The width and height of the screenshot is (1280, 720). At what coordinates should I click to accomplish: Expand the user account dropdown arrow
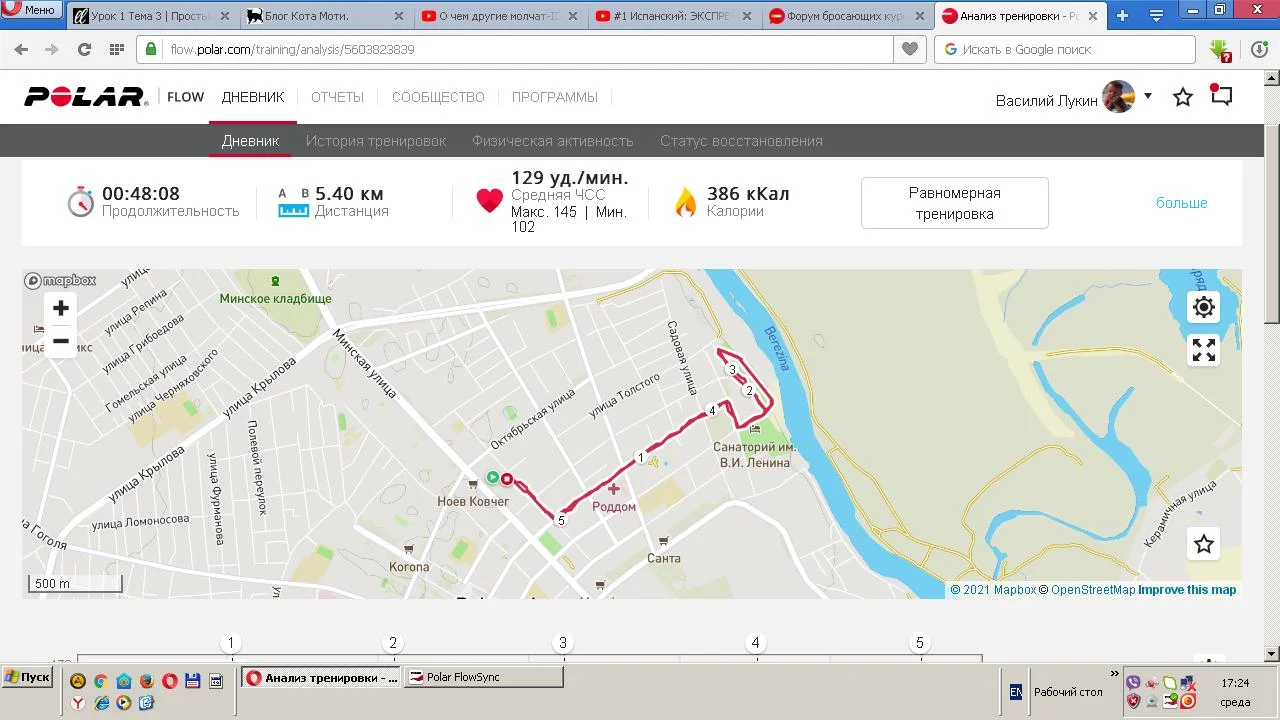pos(1147,96)
